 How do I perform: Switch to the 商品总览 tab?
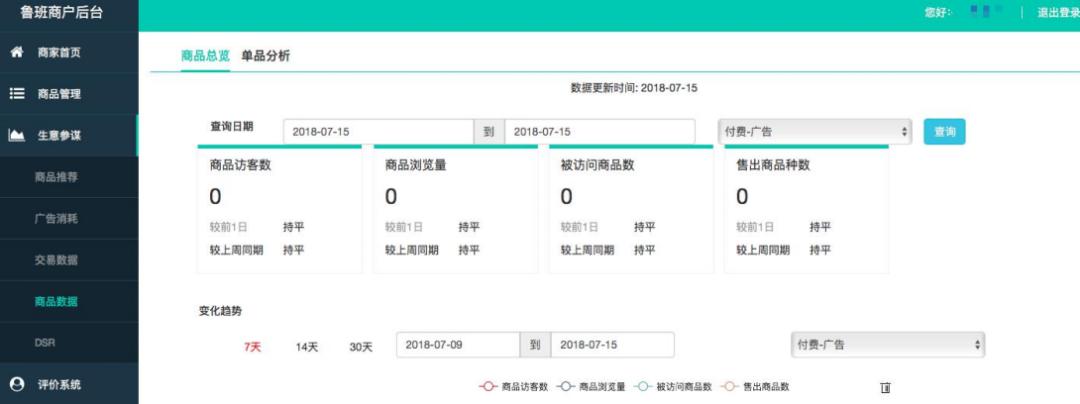point(205,56)
